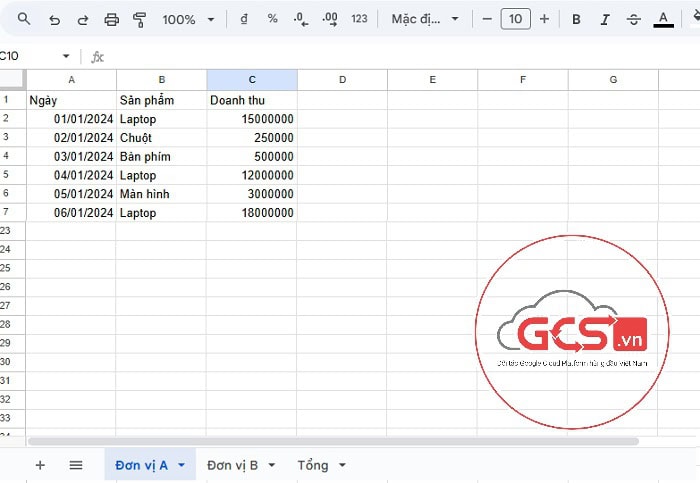Redo the last undone action
The image size is (700, 483).
[x=82, y=19]
